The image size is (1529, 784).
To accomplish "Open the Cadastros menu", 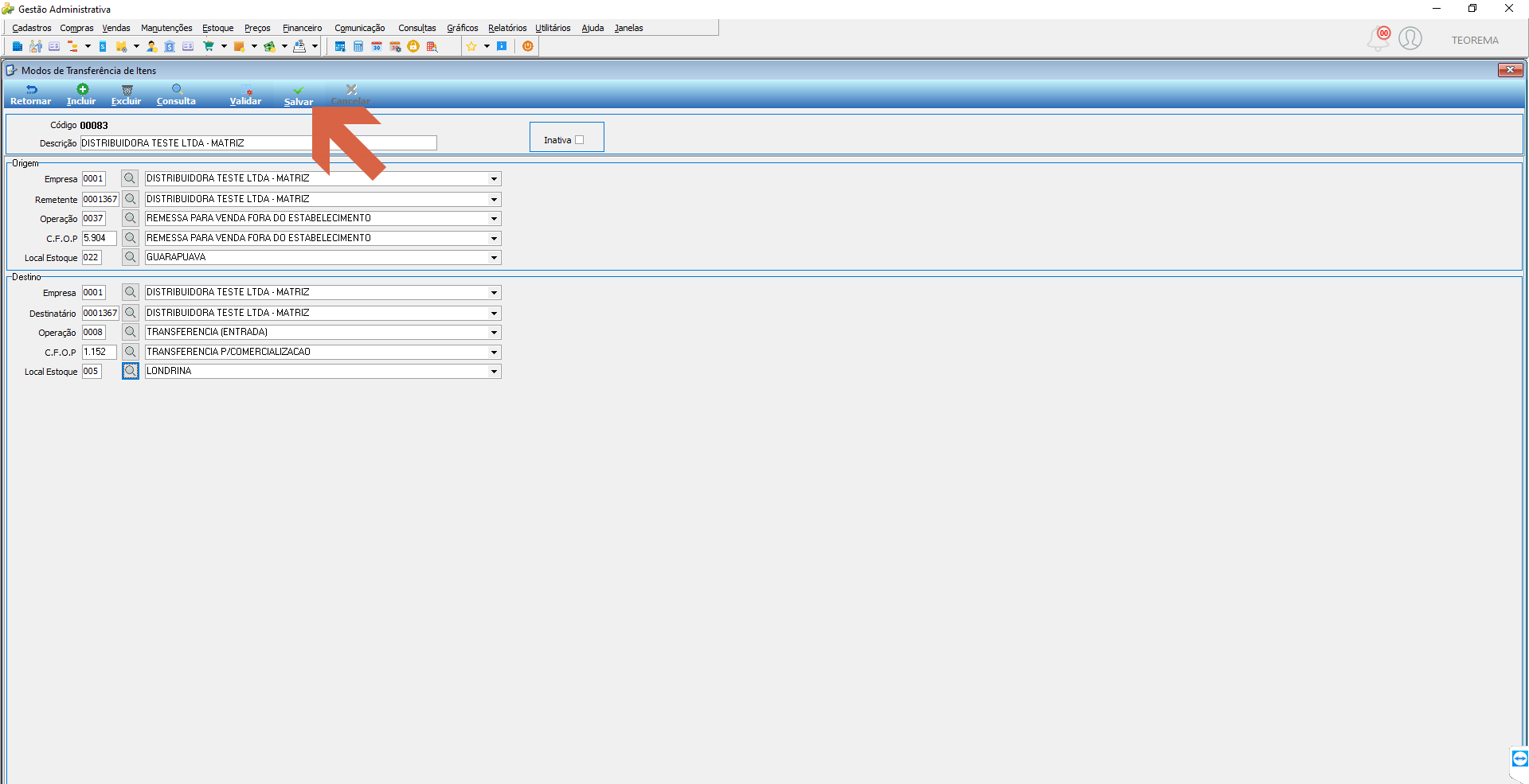I will coord(32,28).
